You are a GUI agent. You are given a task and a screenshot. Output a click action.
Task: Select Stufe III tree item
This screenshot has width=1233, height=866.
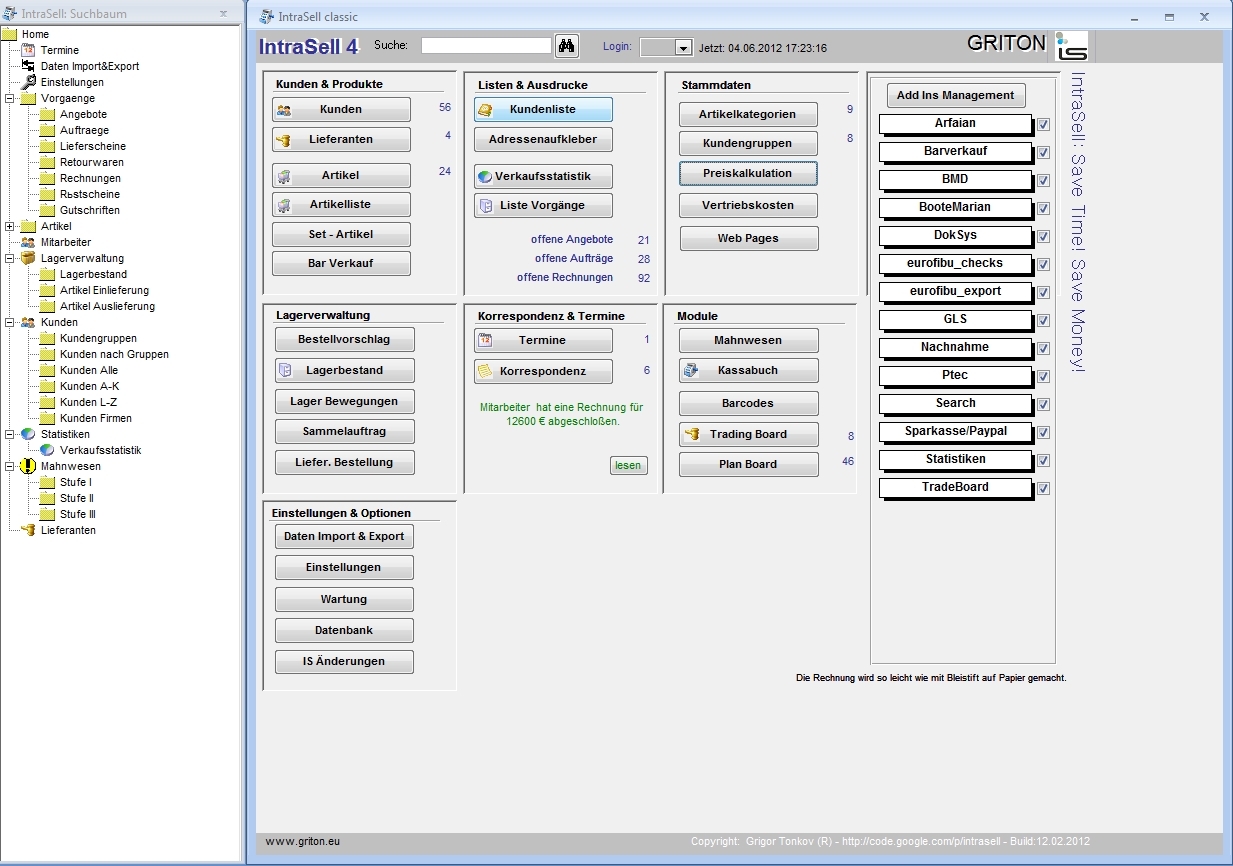pyautogui.click(x=77, y=514)
